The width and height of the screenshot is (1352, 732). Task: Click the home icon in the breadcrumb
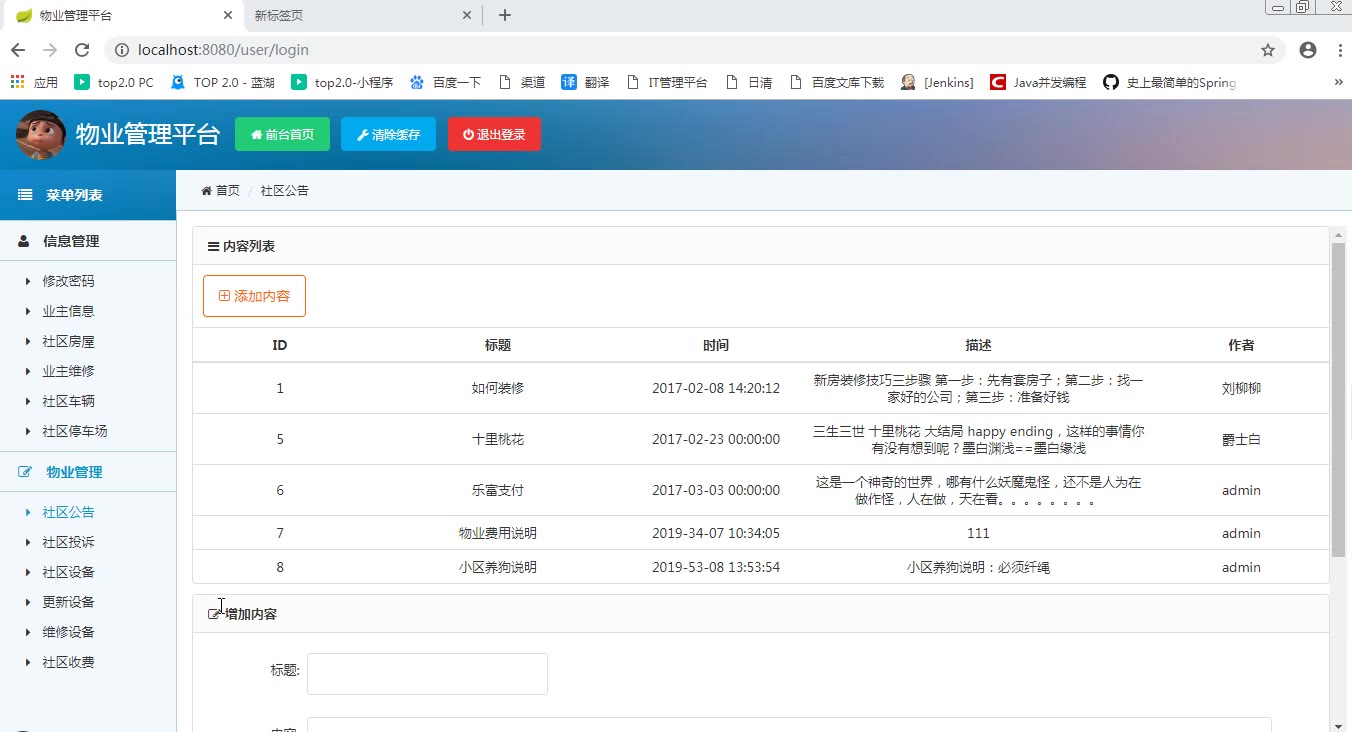click(x=206, y=191)
